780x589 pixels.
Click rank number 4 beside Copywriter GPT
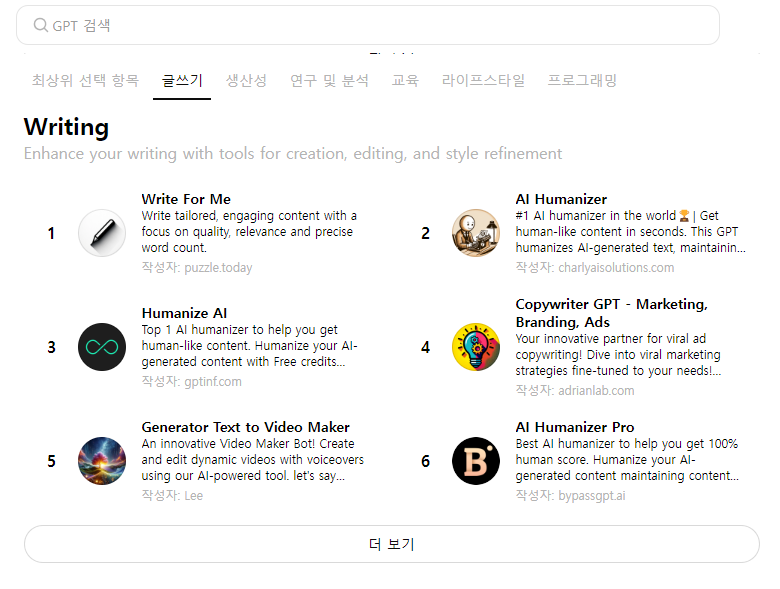425,347
